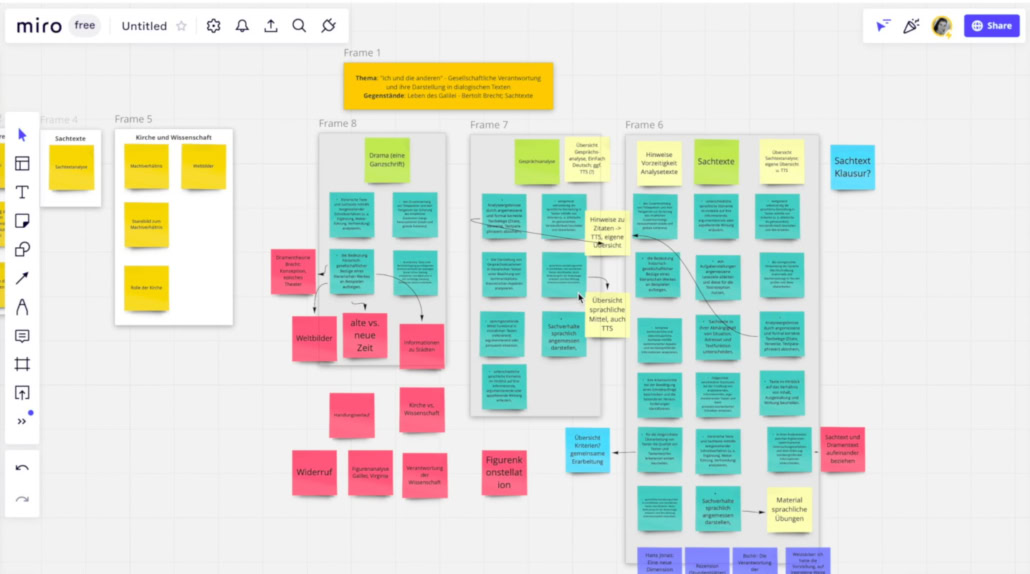Star the Untitled board as favorite
The width and height of the screenshot is (1030, 574).
182,26
